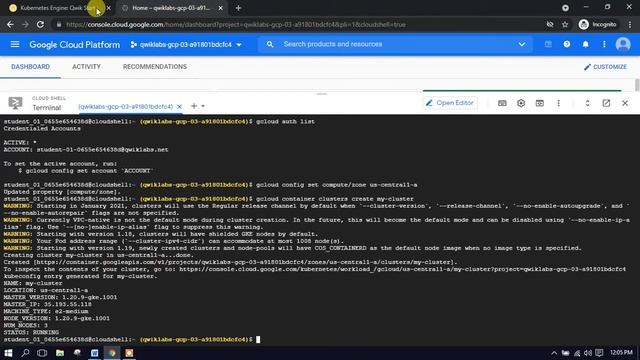
Task: Click the container.googleapis.com cluster URL in terminal
Action: [245, 262]
